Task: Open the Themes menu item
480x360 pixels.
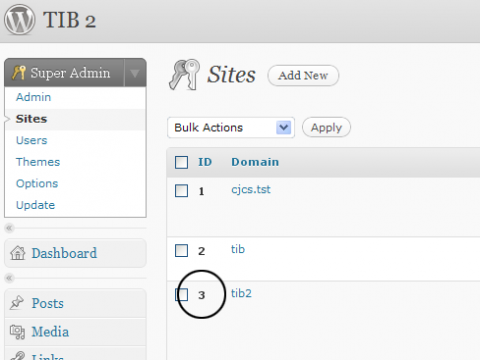Action: (38, 162)
